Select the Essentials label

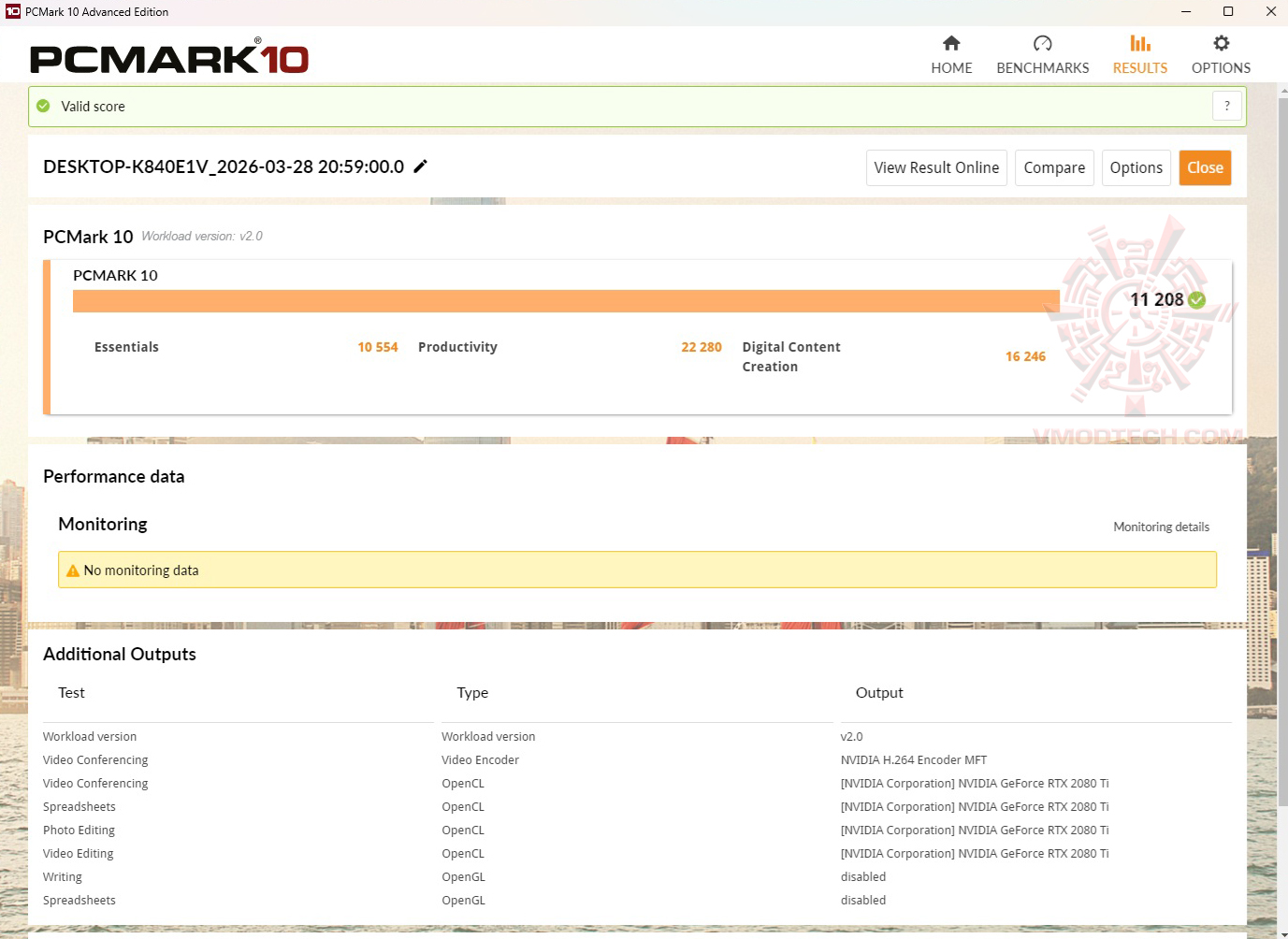click(126, 348)
